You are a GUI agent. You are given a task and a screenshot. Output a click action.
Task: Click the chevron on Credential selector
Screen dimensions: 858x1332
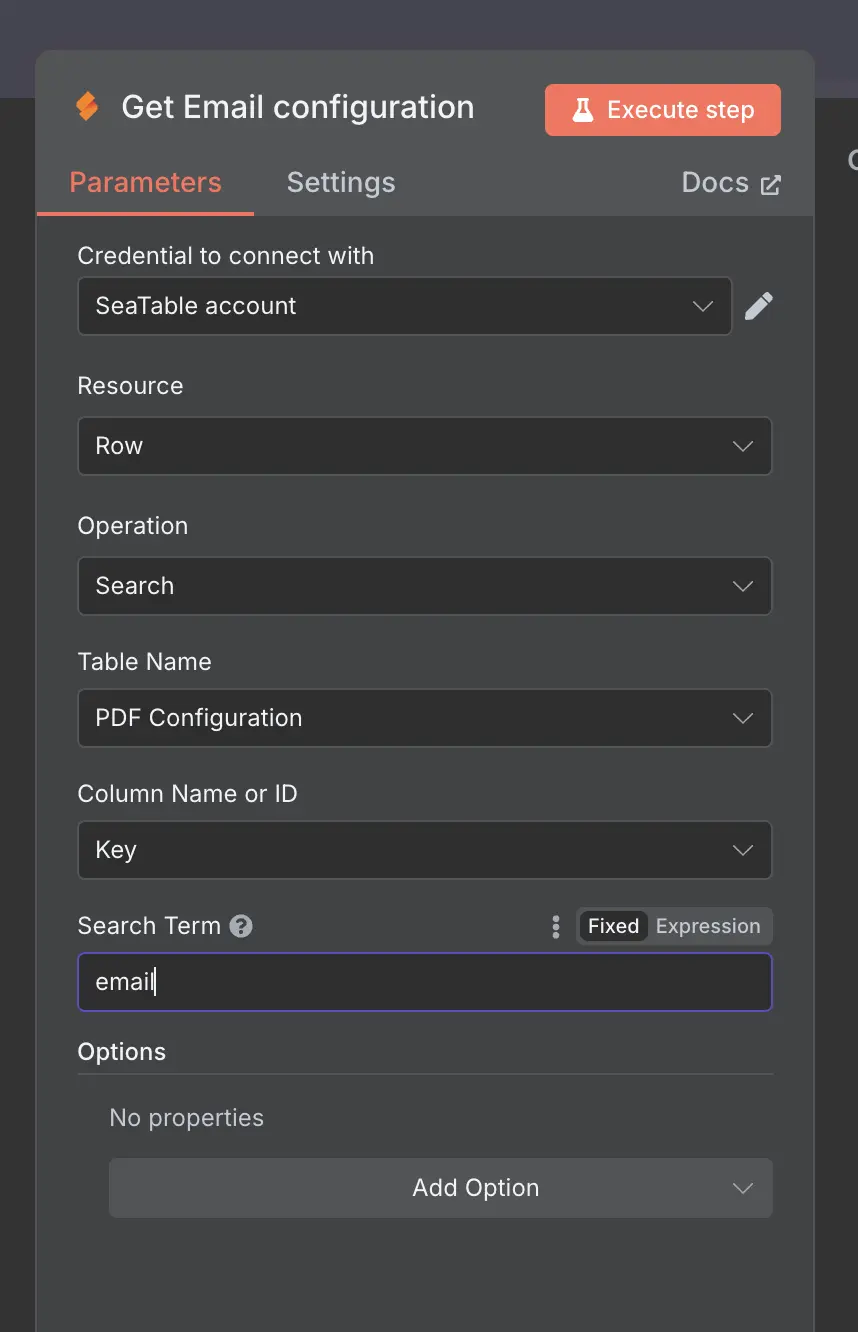703,306
